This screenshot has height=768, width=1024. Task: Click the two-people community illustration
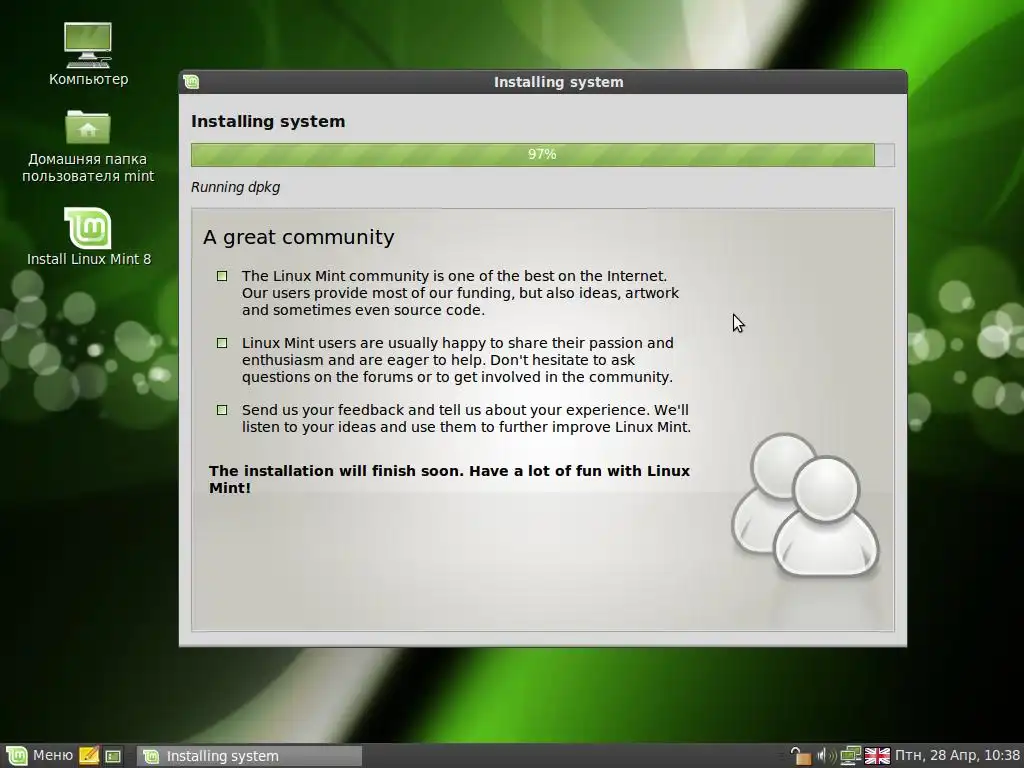pos(805,505)
